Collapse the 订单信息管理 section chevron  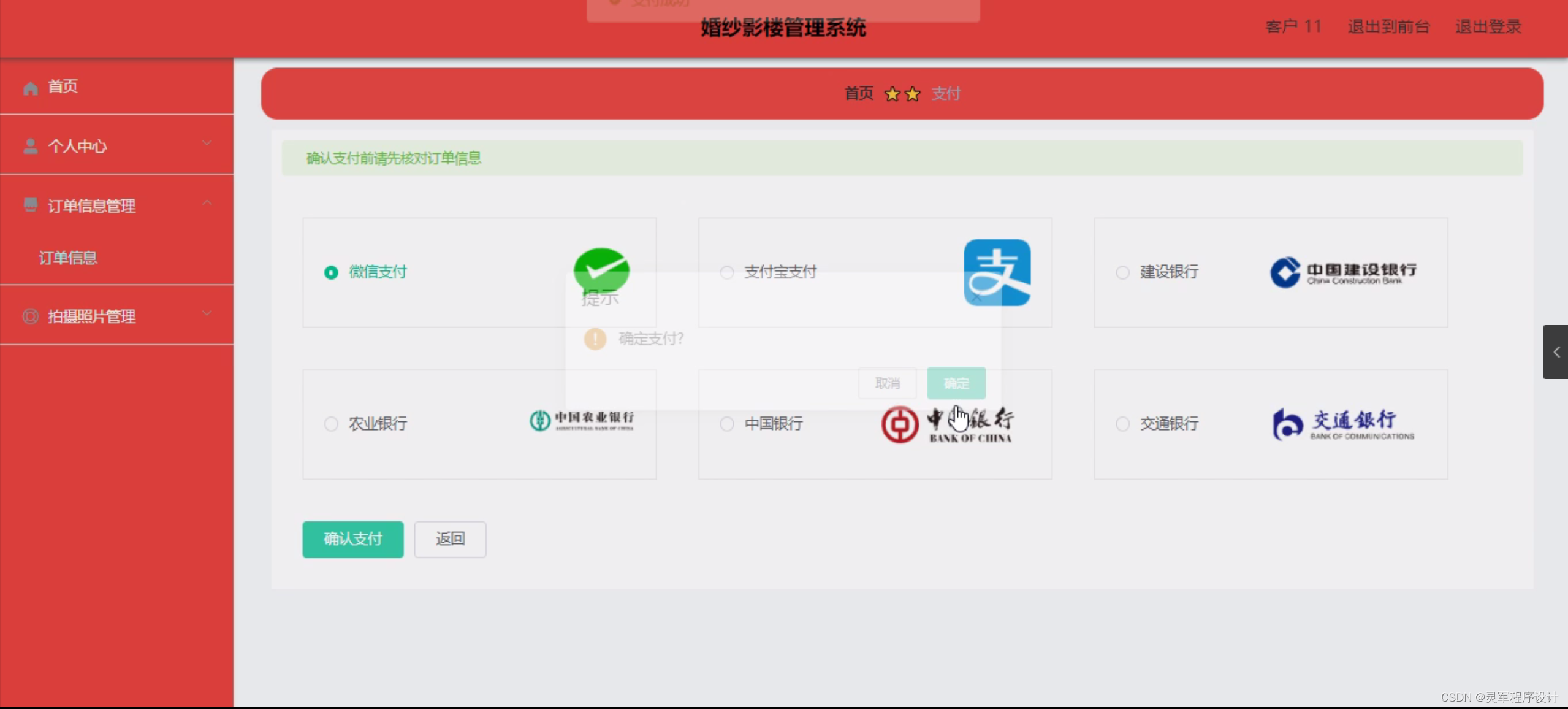click(x=207, y=202)
